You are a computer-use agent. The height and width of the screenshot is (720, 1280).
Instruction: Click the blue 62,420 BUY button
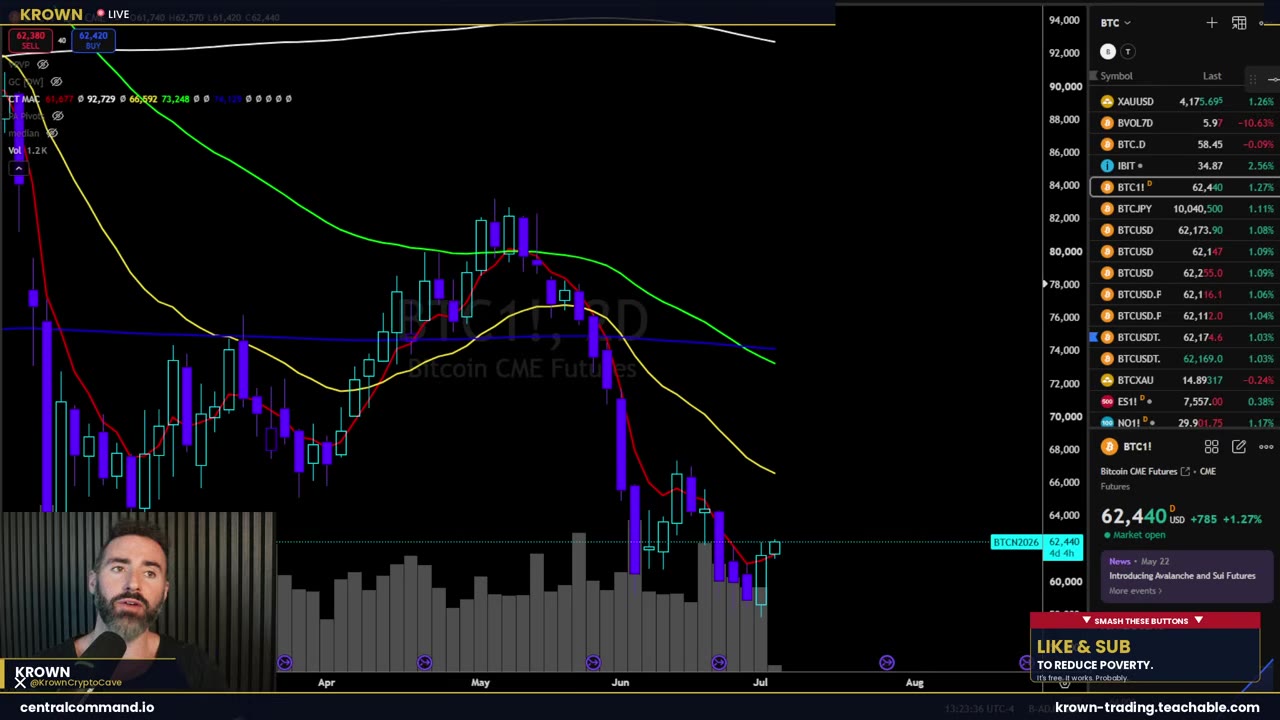pyautogui.click(x=93, y=40)
